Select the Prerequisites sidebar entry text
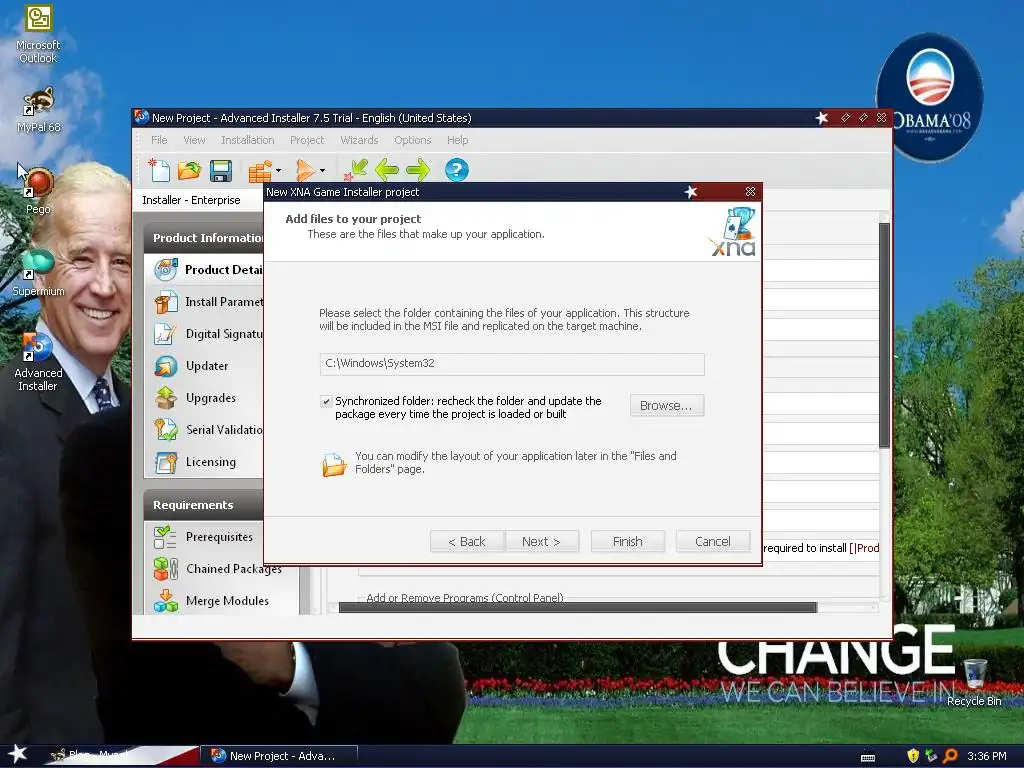Screen dimensions: 1024x768 [x=219, y=537]
